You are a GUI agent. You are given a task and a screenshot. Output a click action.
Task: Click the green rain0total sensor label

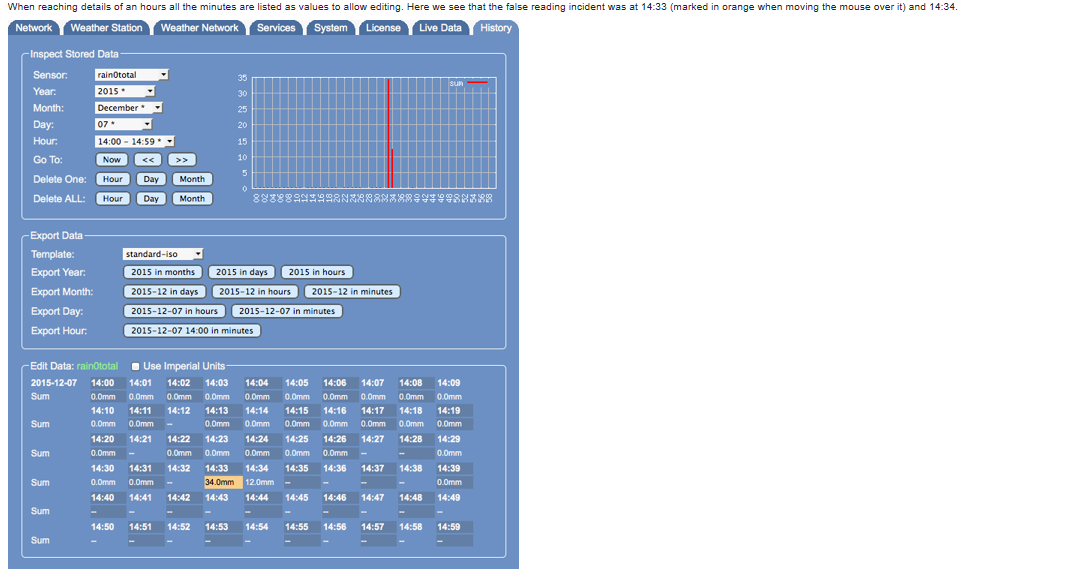coord(97,366)
